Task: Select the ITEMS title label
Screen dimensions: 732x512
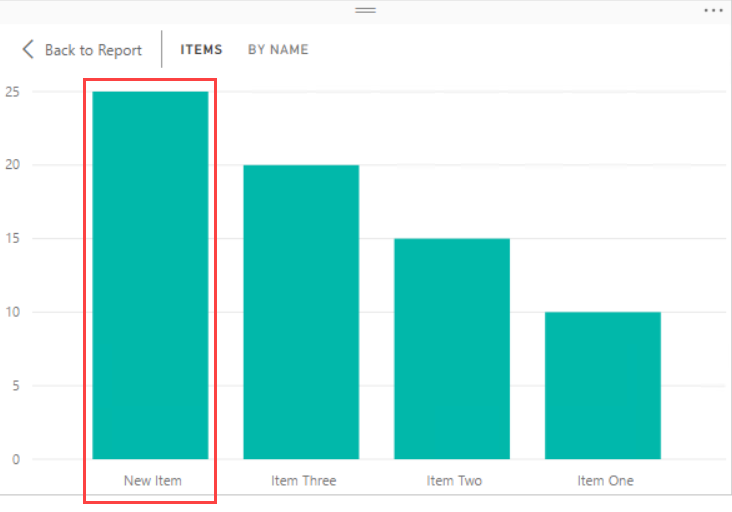Action: (x=201, y=50)
